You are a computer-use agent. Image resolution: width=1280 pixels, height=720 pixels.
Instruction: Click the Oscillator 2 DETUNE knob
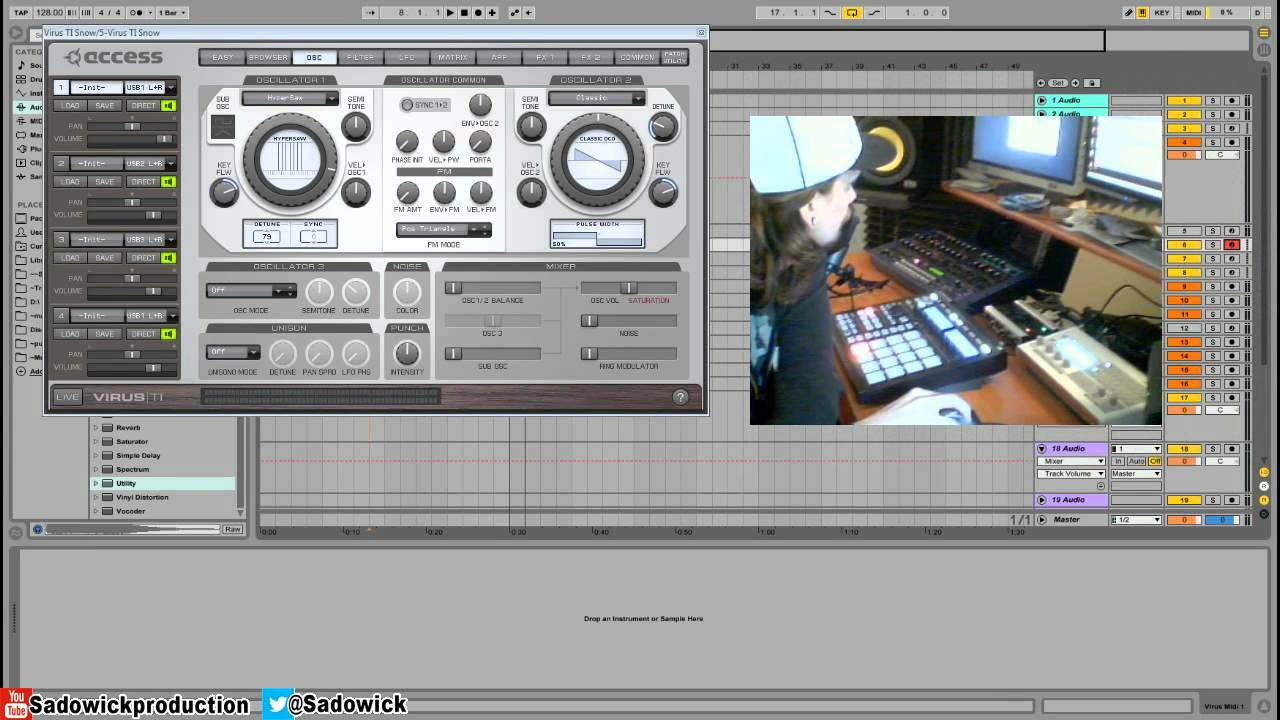click(662, 127)
